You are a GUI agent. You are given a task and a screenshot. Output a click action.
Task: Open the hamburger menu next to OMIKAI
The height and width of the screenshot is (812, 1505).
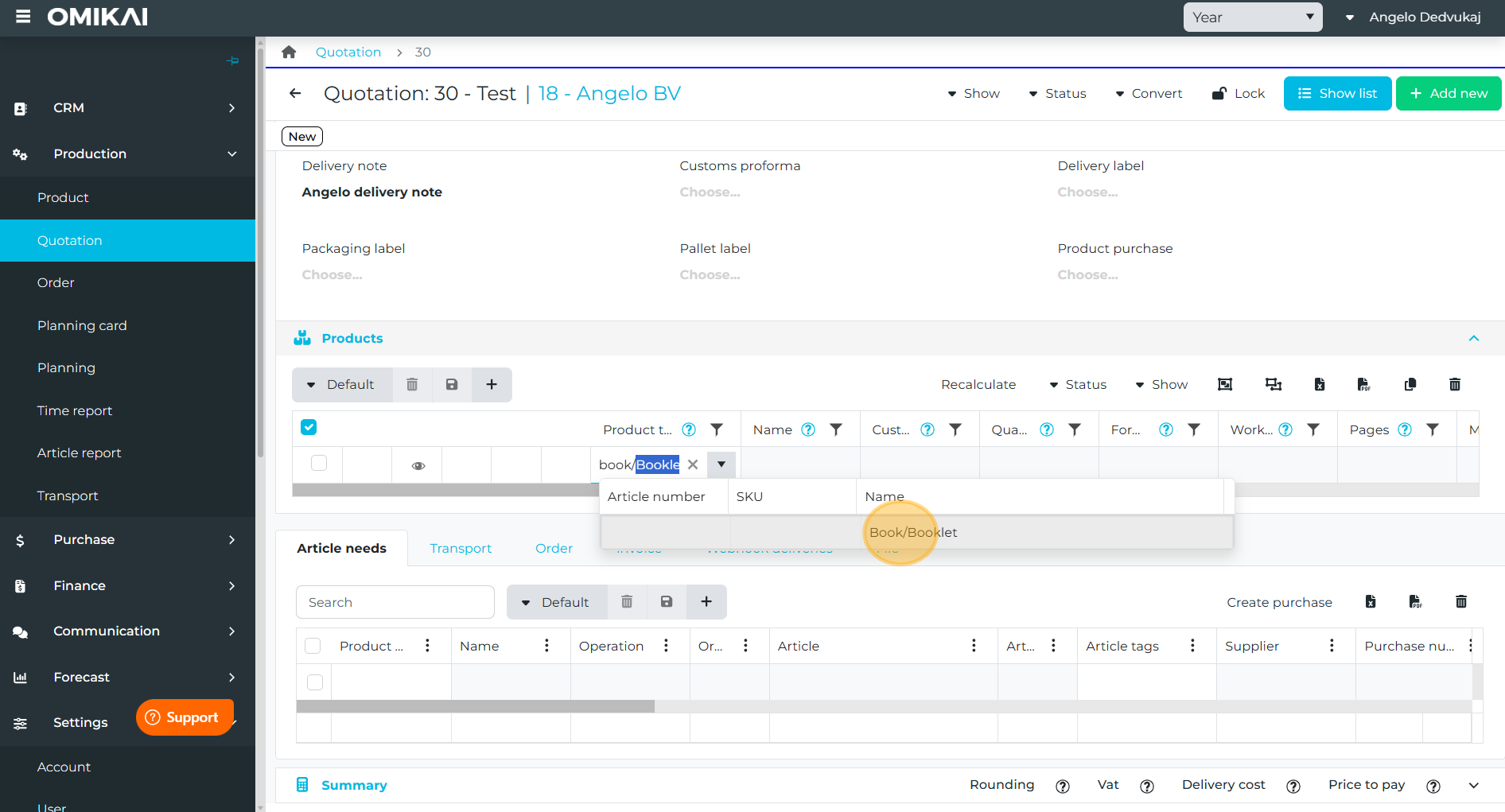(23, 17)
